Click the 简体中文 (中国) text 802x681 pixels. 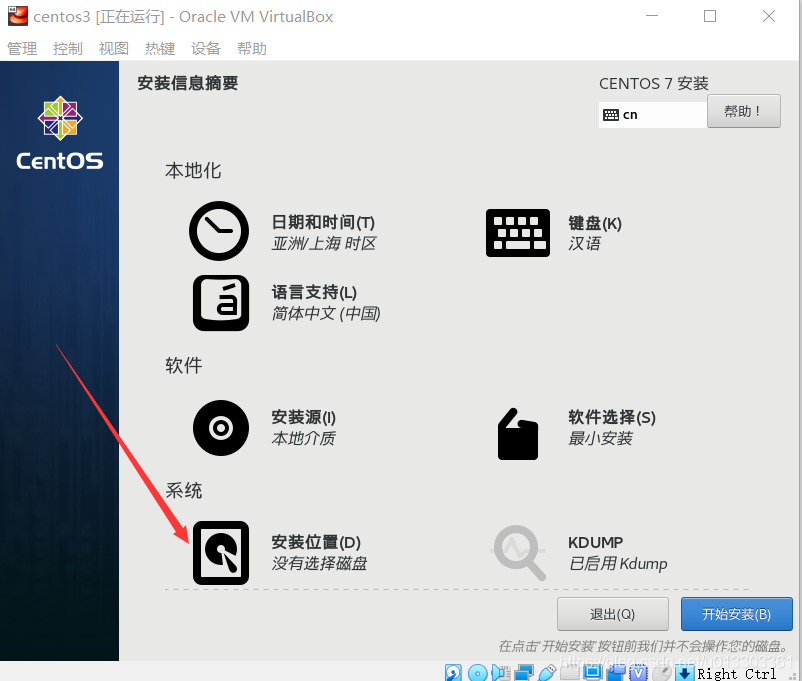tap(326, 313)
